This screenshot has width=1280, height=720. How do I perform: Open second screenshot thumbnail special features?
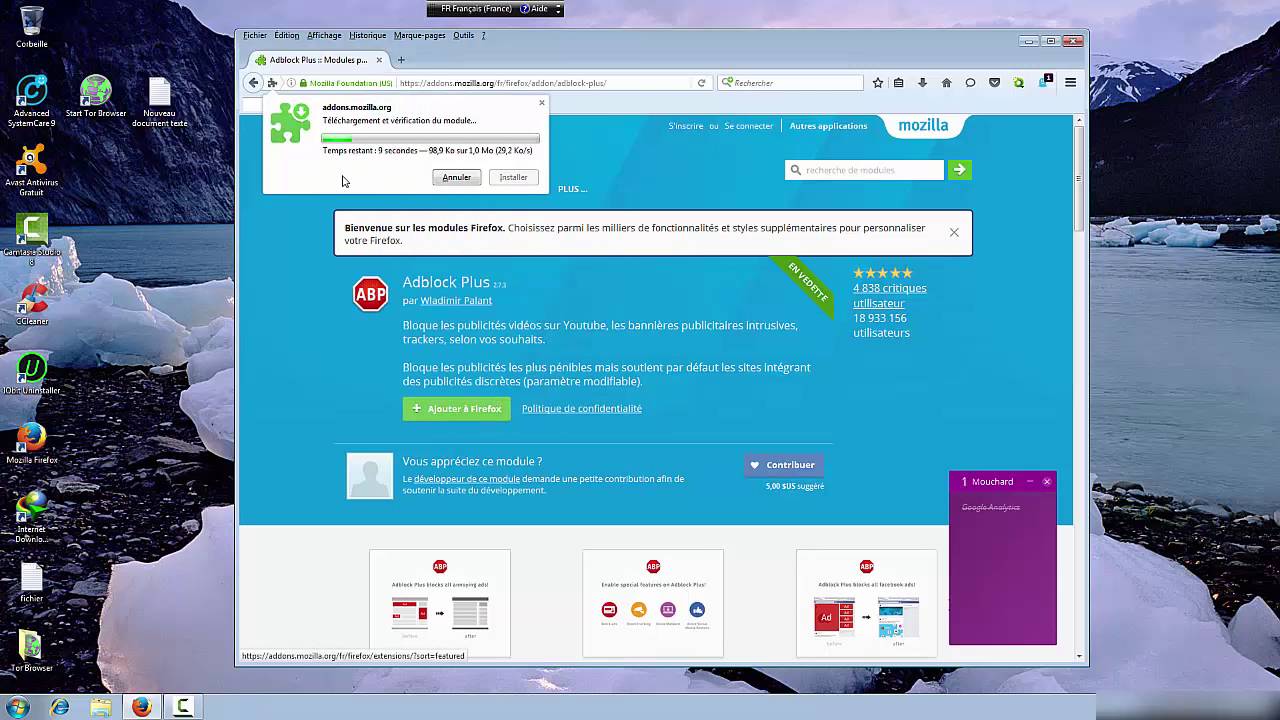coord(653,603)
